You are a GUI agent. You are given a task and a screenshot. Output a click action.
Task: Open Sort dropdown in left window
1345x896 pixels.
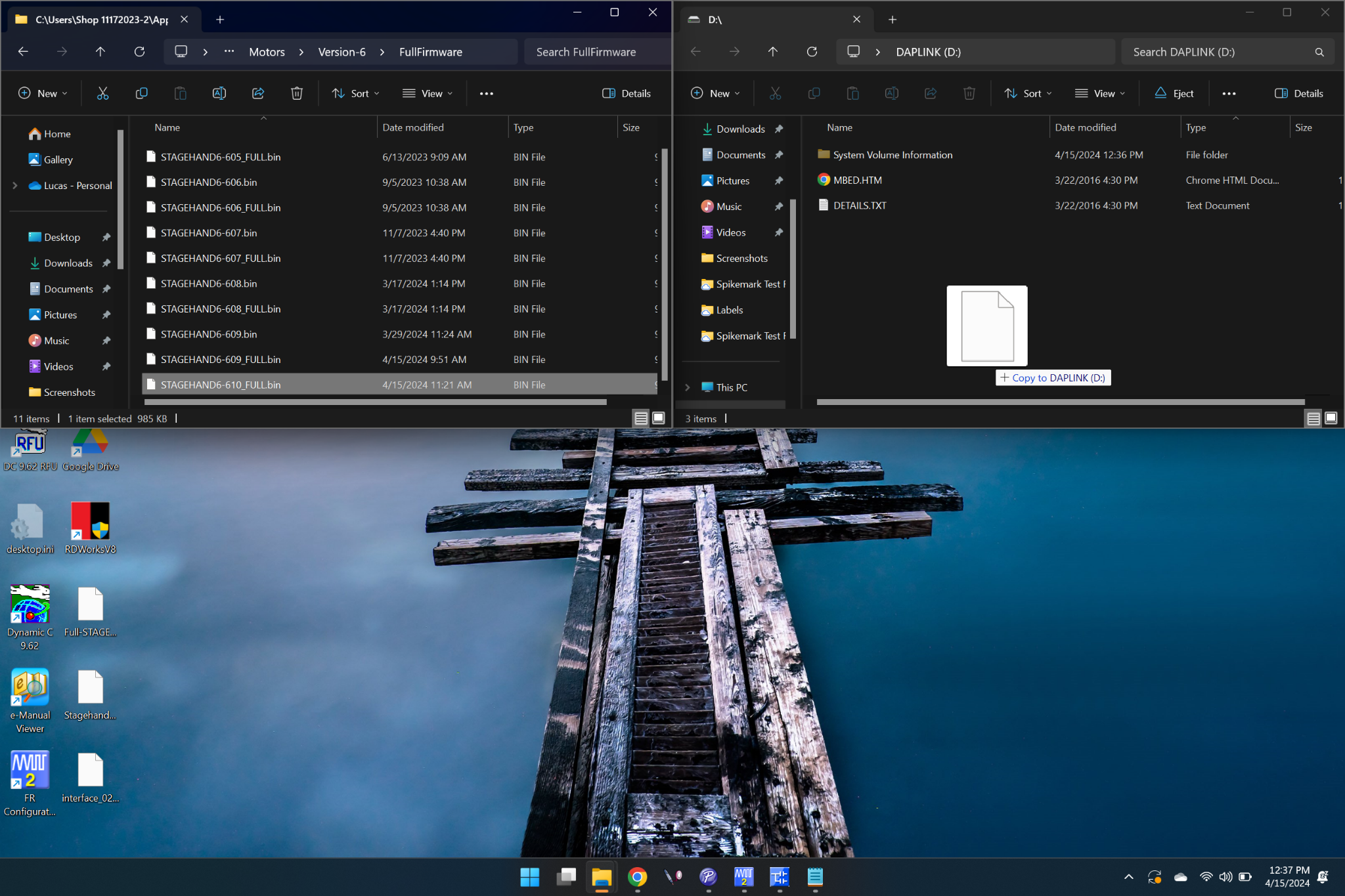356,93
